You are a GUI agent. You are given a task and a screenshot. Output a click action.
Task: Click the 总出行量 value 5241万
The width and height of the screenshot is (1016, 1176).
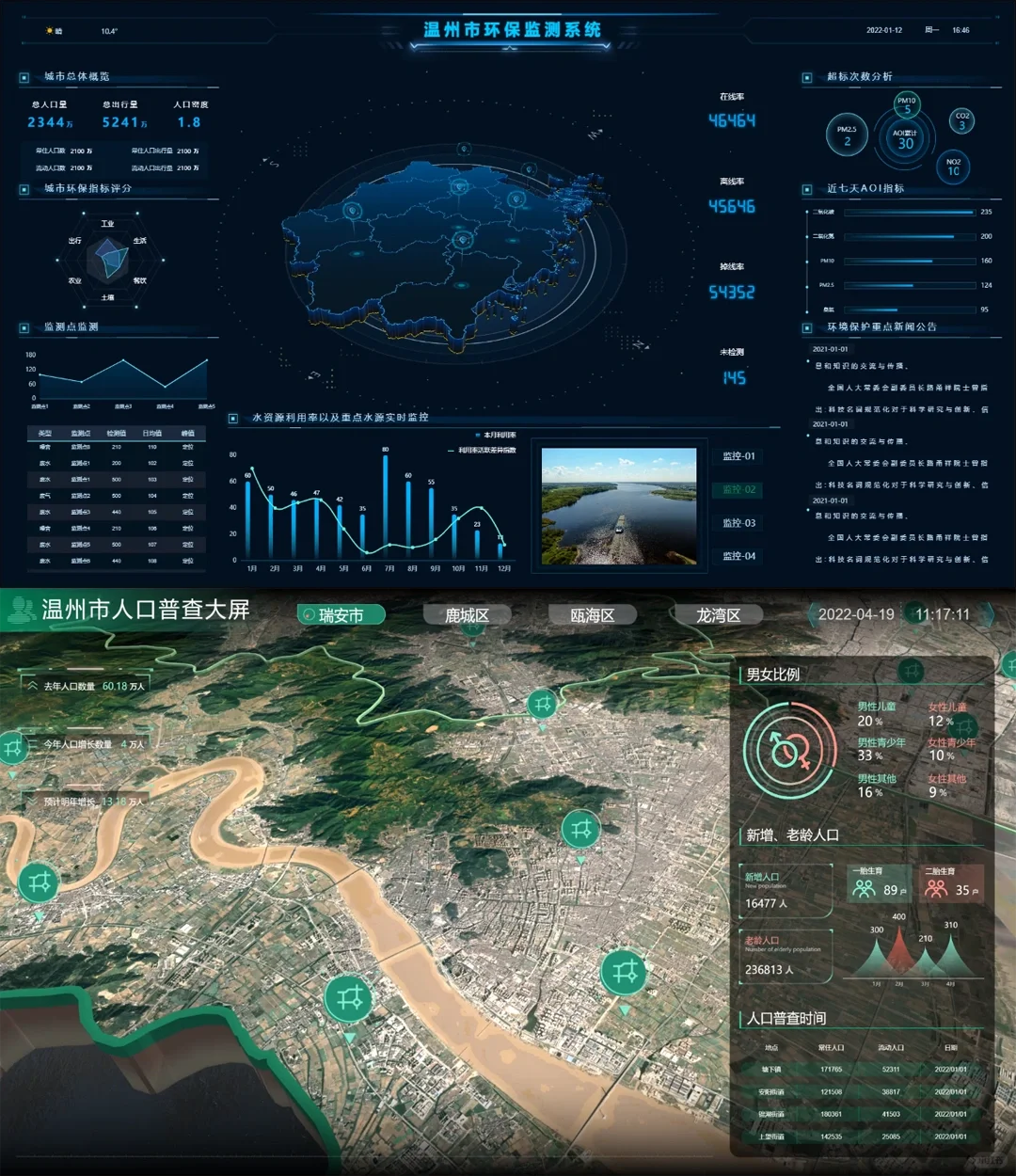pyautogui.click(x=124, y=122)
